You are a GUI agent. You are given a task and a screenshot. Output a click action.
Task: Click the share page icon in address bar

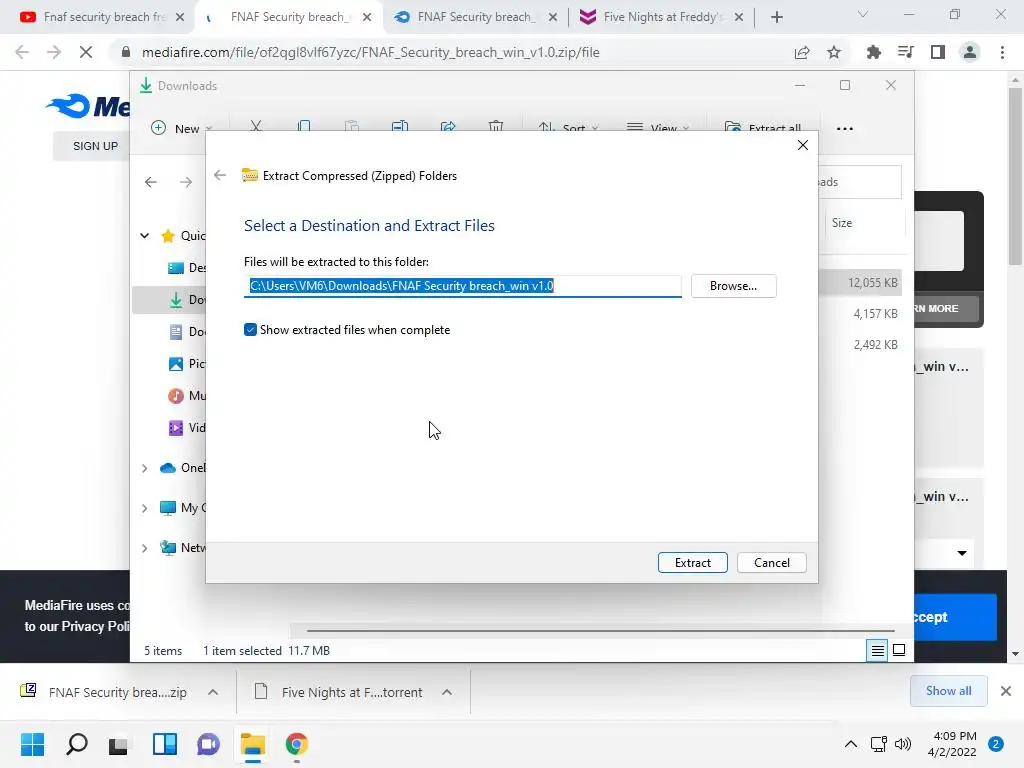pos(802,52)
